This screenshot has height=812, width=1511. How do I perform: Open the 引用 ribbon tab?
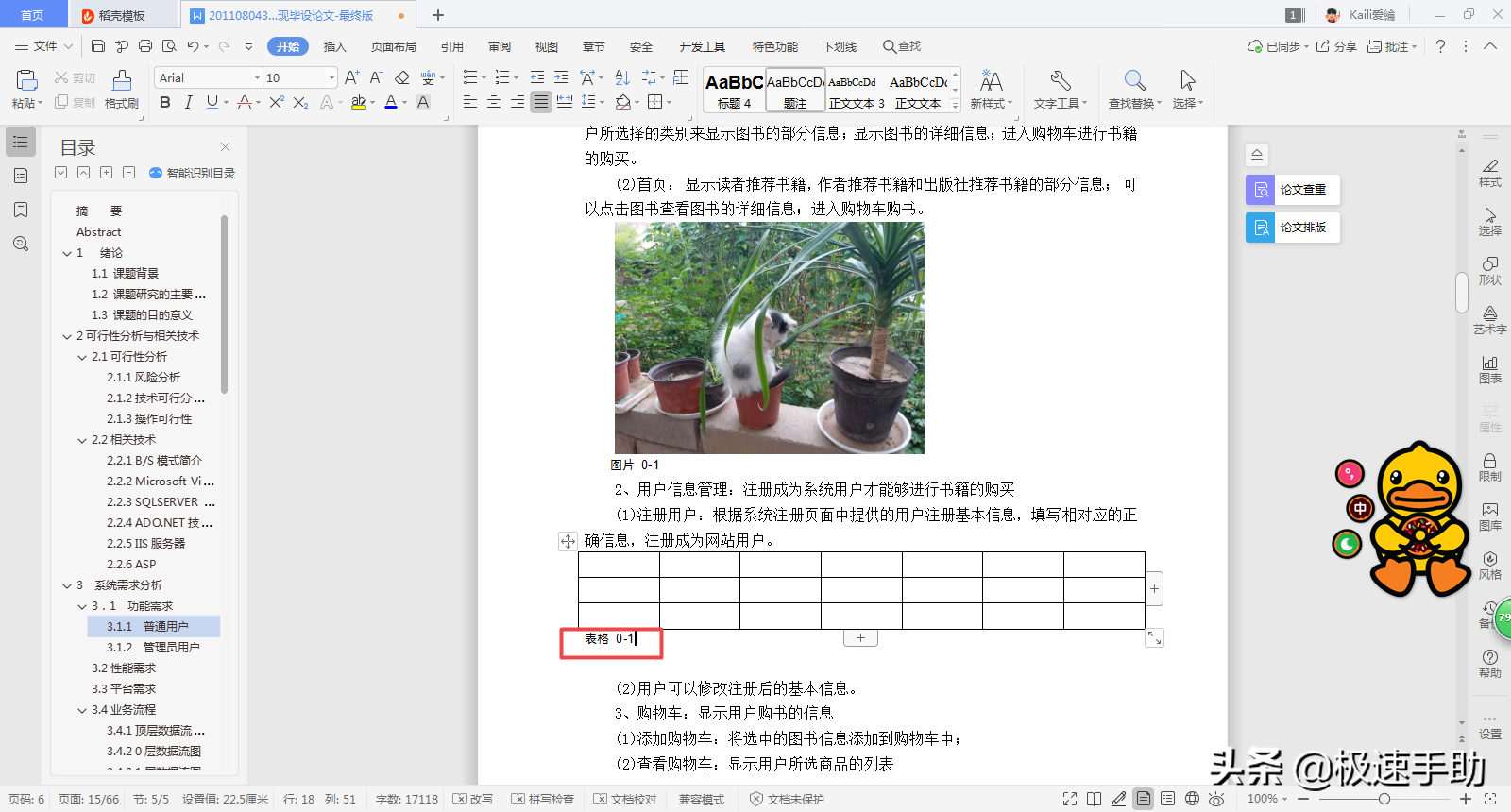tap(451, 46)
